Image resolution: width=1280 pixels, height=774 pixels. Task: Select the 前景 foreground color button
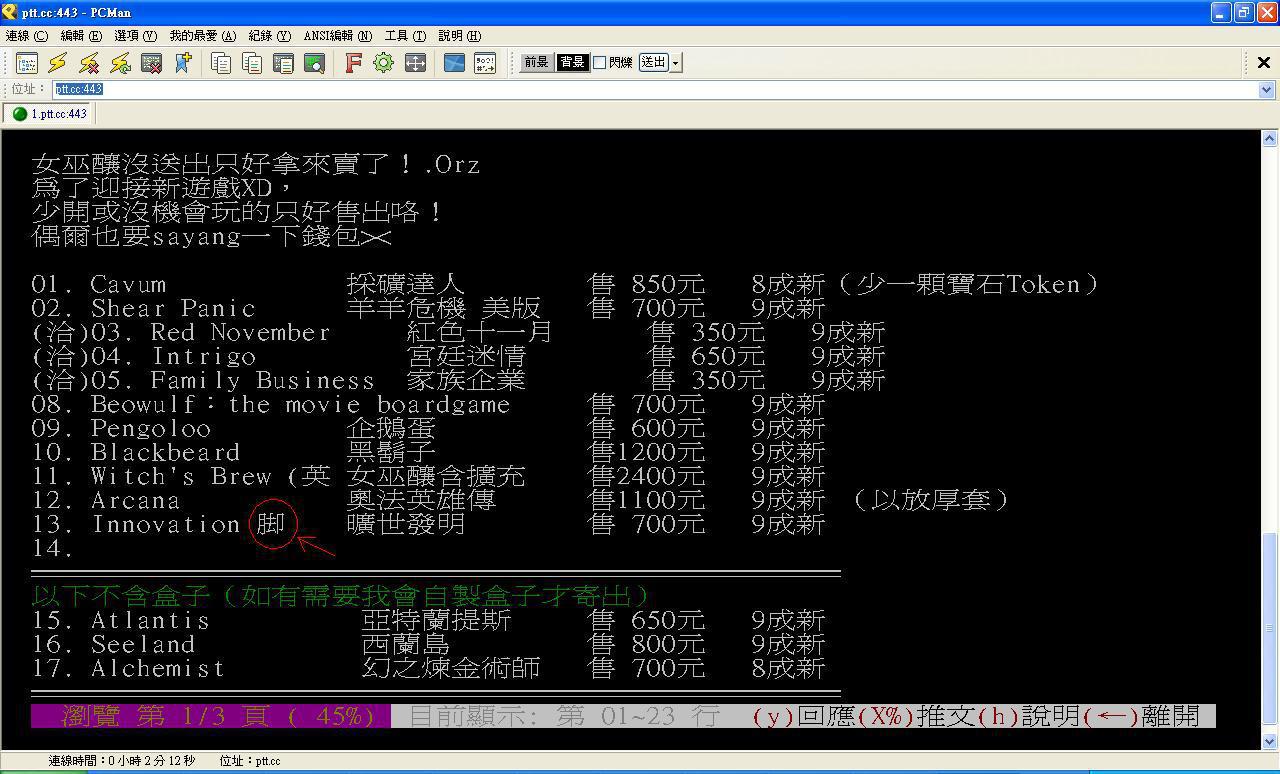(536, 63)
